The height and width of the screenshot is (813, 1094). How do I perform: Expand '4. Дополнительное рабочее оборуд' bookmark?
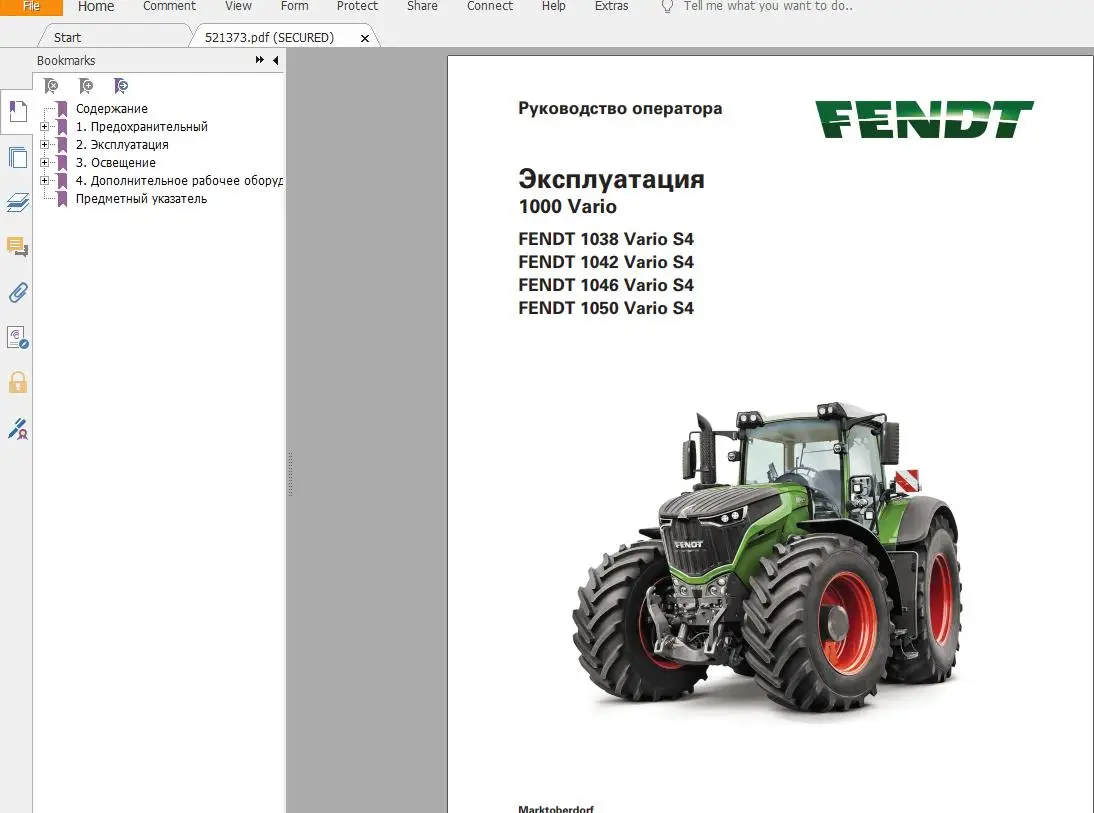(x=45, y=181)
